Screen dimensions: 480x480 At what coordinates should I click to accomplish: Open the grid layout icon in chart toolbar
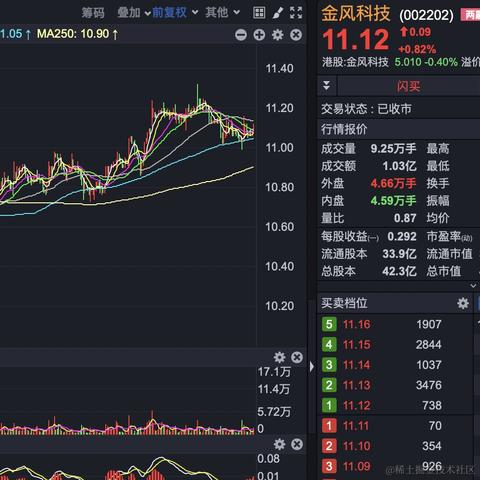coord(259,13)
